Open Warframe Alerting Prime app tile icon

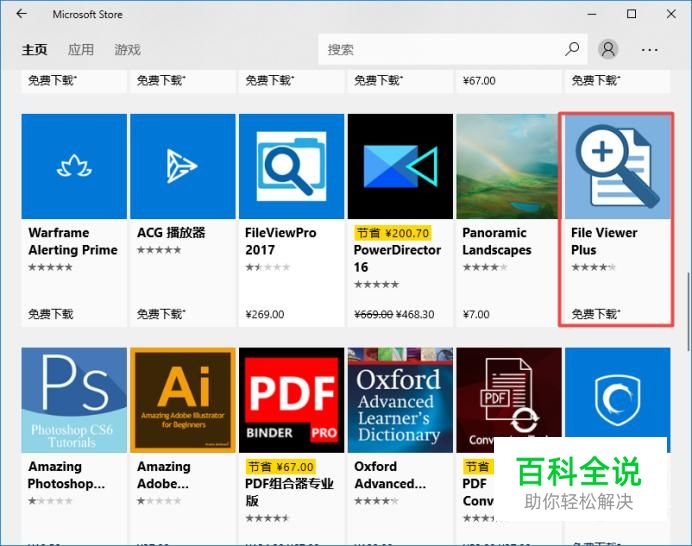[74, 166]
